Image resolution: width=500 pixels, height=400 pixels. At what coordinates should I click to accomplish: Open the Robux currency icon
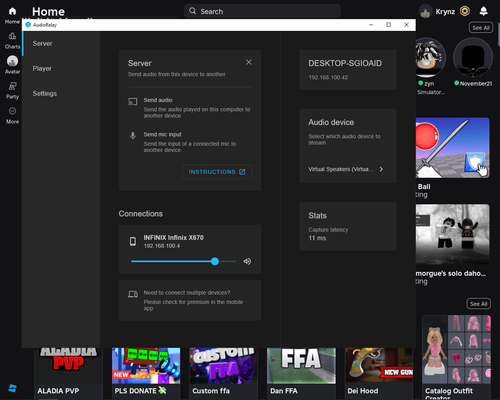pyautogui.click(x=465, y=11)
